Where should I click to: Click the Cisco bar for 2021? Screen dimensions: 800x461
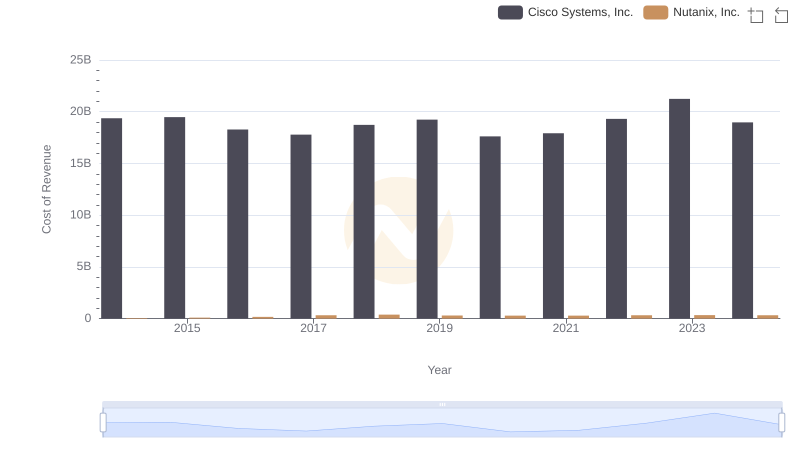554,226
